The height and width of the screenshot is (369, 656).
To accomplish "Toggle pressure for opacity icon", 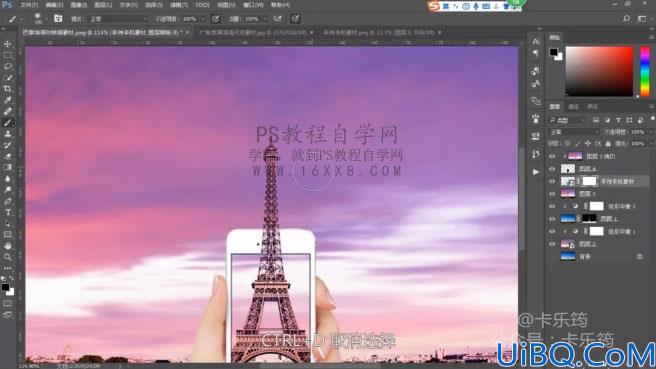I will coord(215,18).
